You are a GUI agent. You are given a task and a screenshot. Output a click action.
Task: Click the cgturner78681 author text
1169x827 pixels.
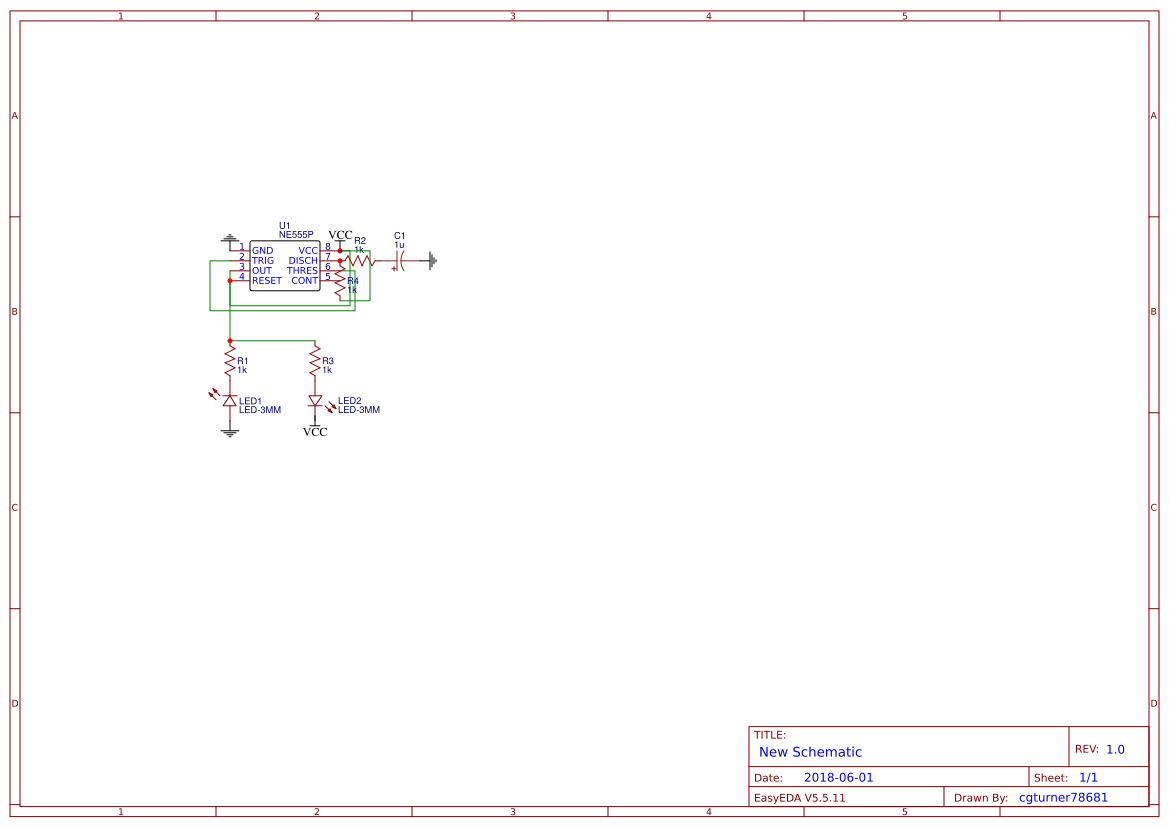pyautogui.click(x=1062, y=797)
